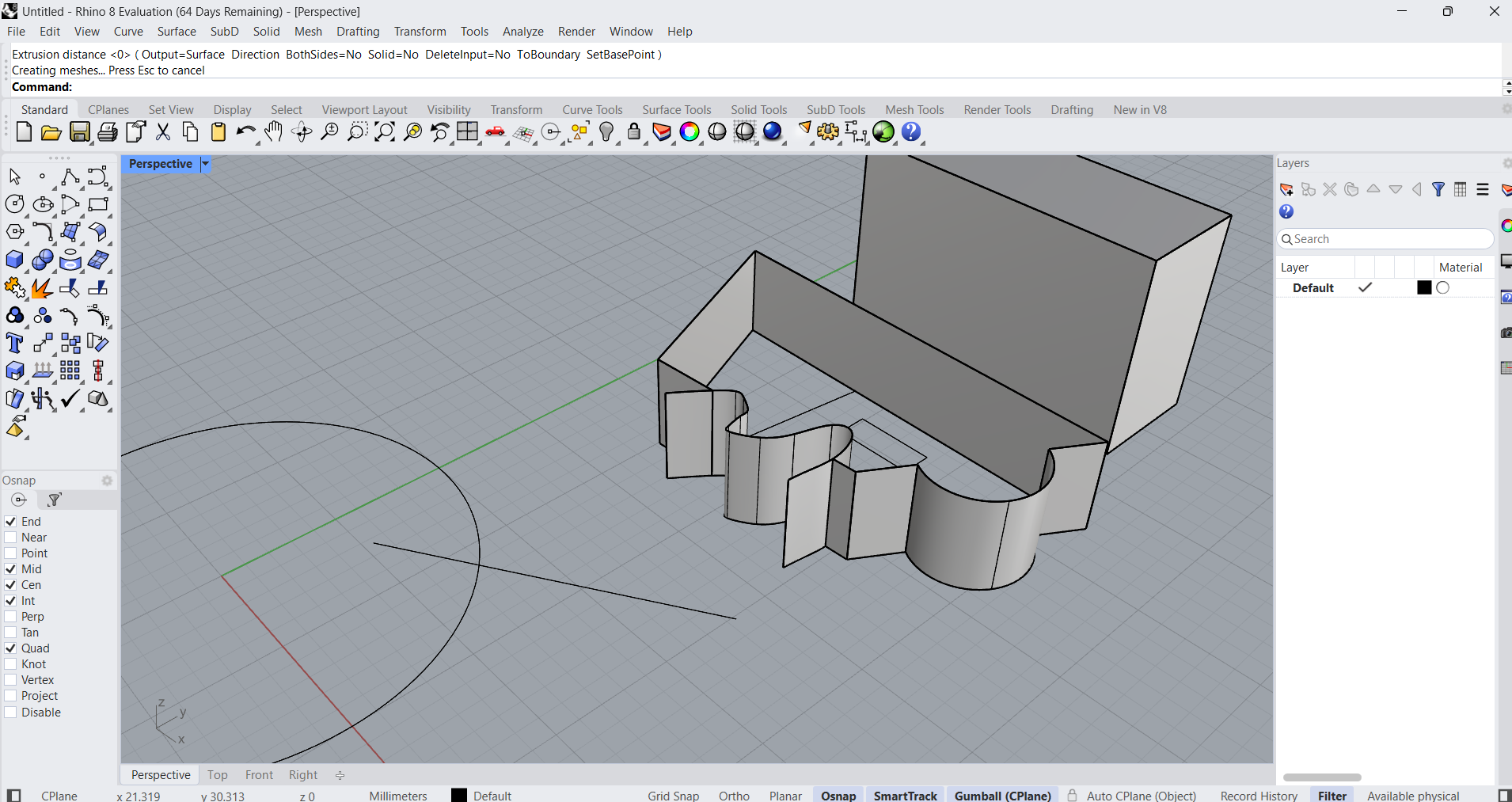This screenshot has height=802, width=1512.
Task: Activate the Layer filter icon
Action: coord(1438,189)
